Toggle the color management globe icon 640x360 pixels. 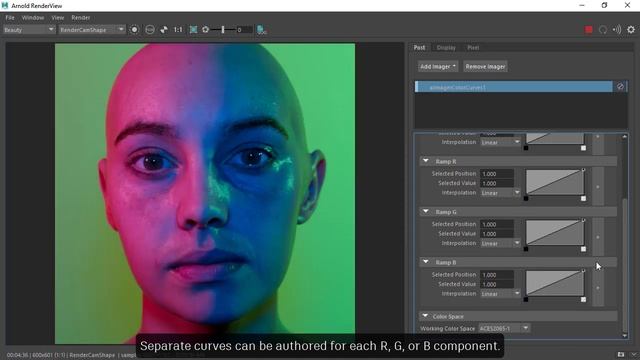150,30
